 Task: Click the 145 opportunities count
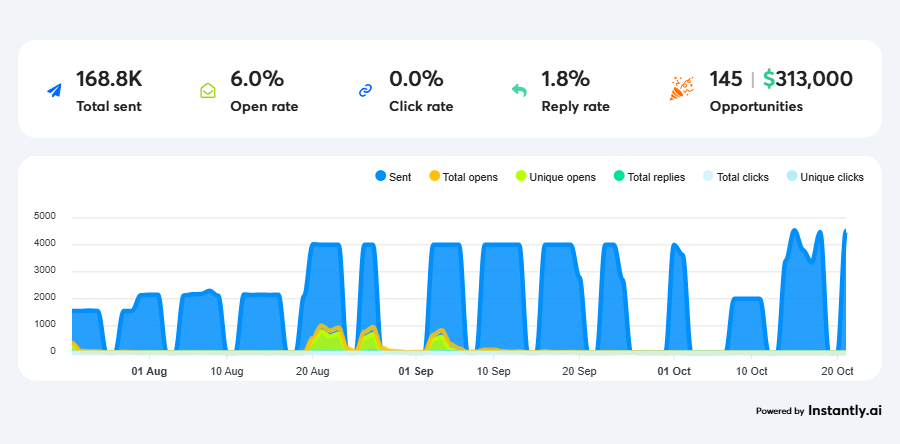(x=726, y=79)
